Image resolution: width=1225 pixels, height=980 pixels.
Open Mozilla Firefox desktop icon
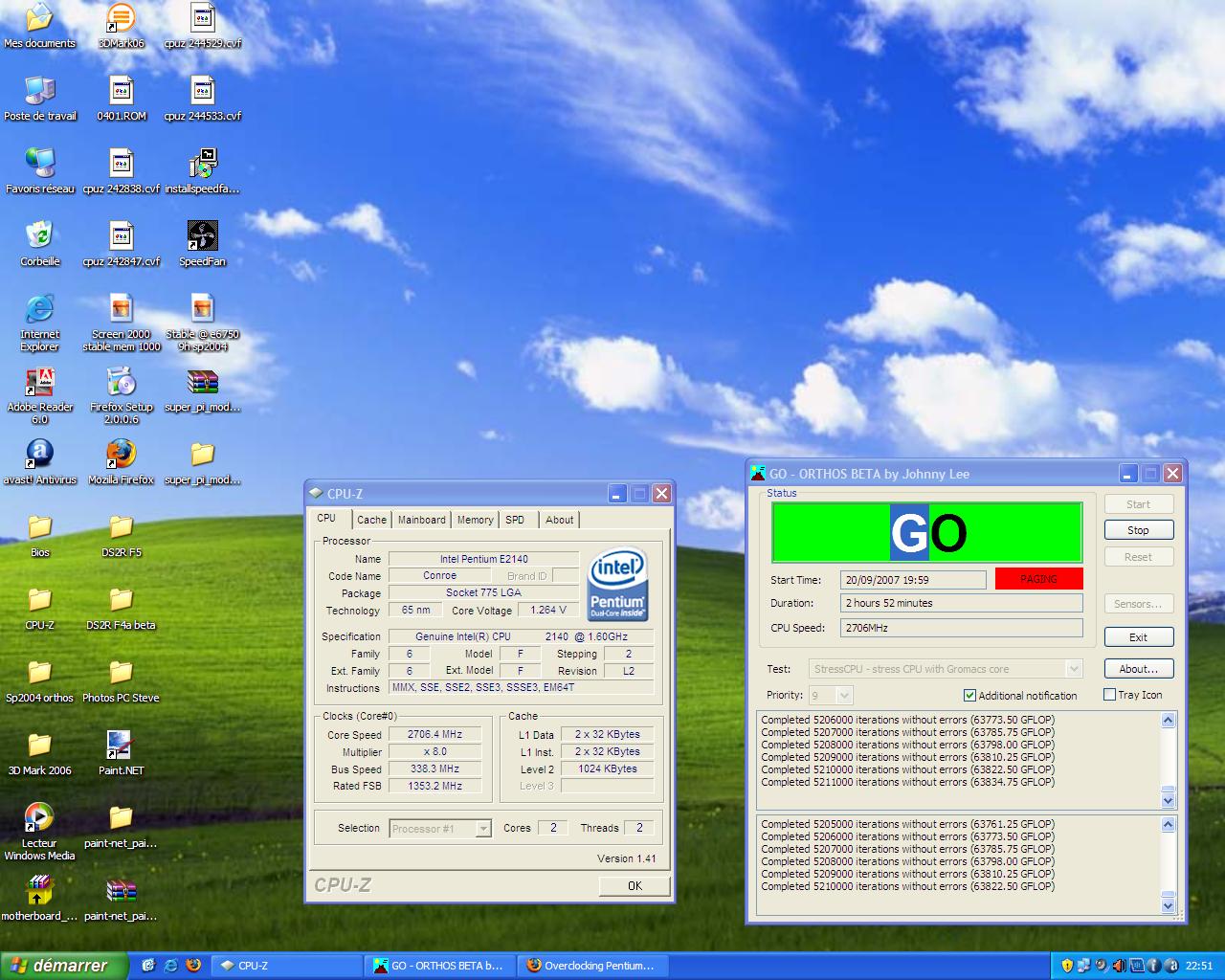[121, 455]
